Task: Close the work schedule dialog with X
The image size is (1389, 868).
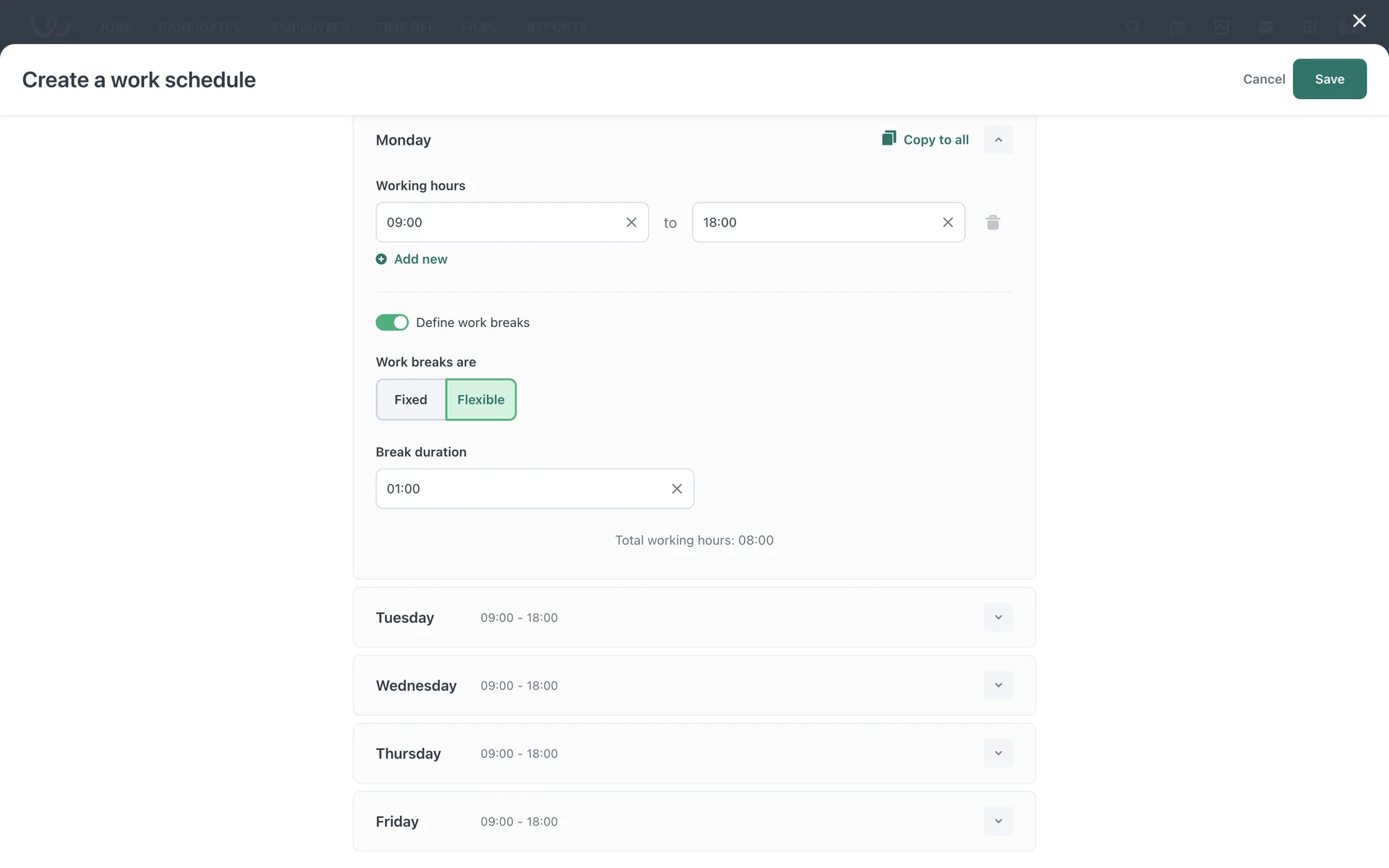Action: pos(1359,21)
